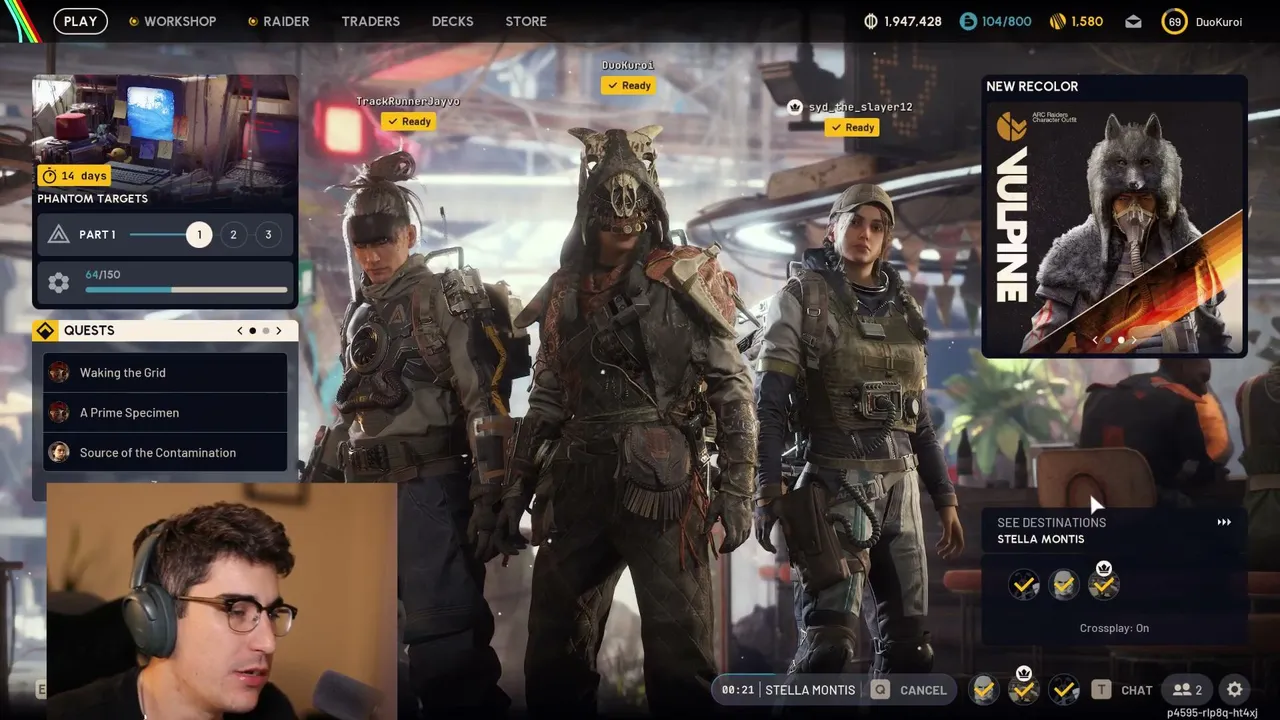Click the syd_the_slayer12 player name
1280x720 pixels.
tap(860, 107)
